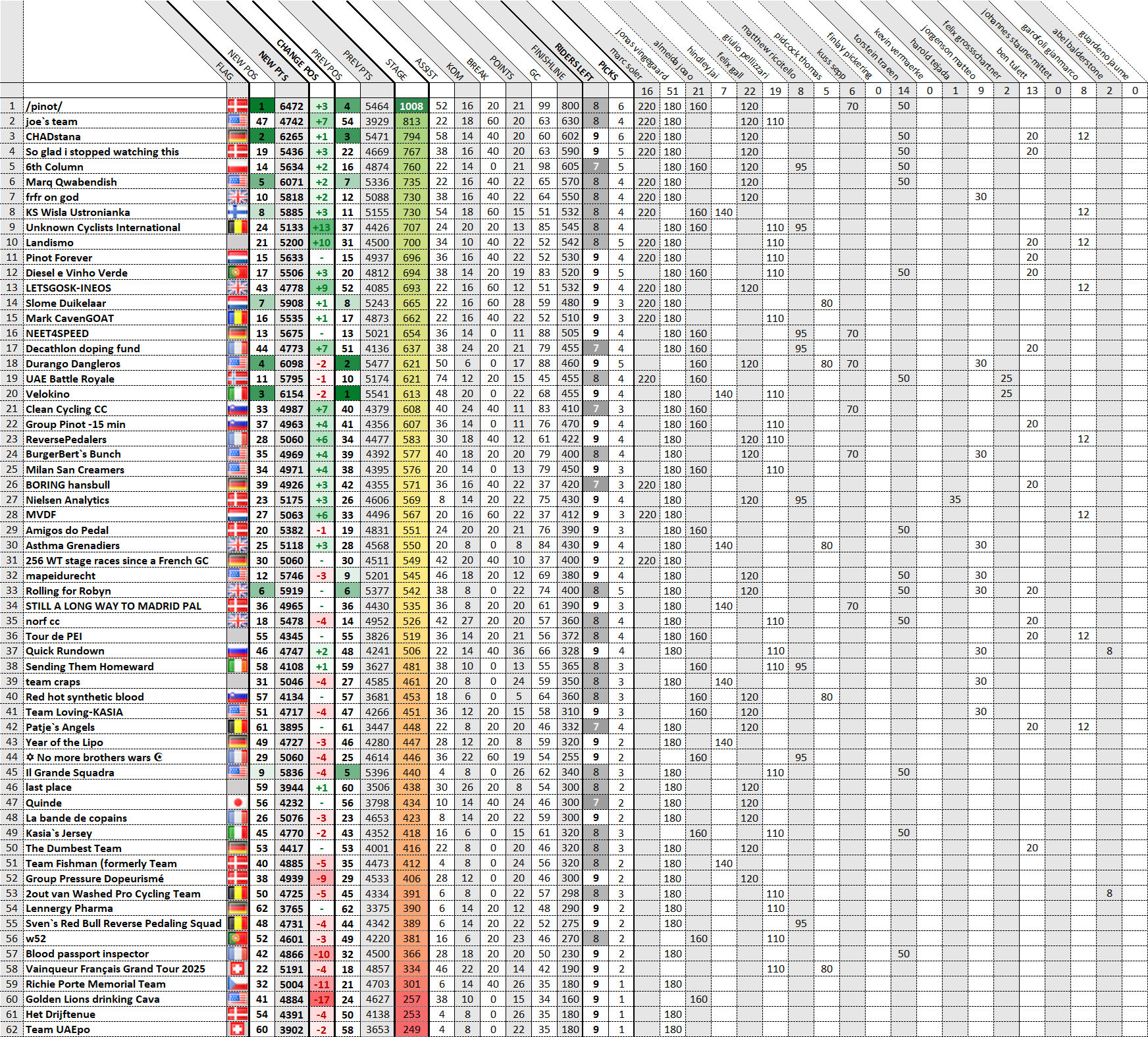Click the 'Marq Qwabendish' team name
Screen dimensions: 1148x1037
(x=71, y=182)
